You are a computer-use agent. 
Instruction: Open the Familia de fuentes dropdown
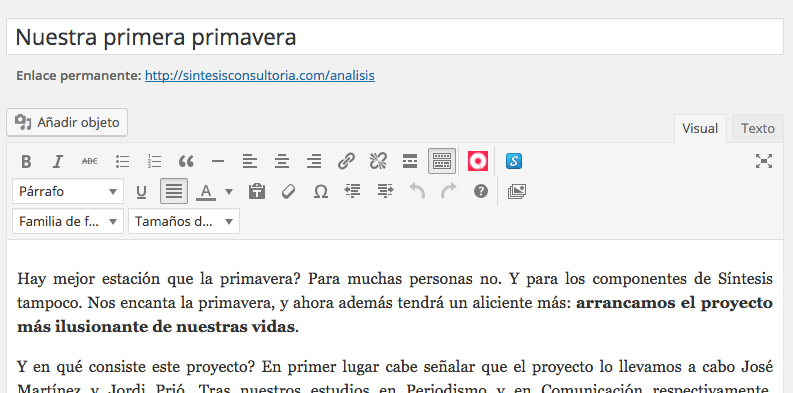(68, 222)
